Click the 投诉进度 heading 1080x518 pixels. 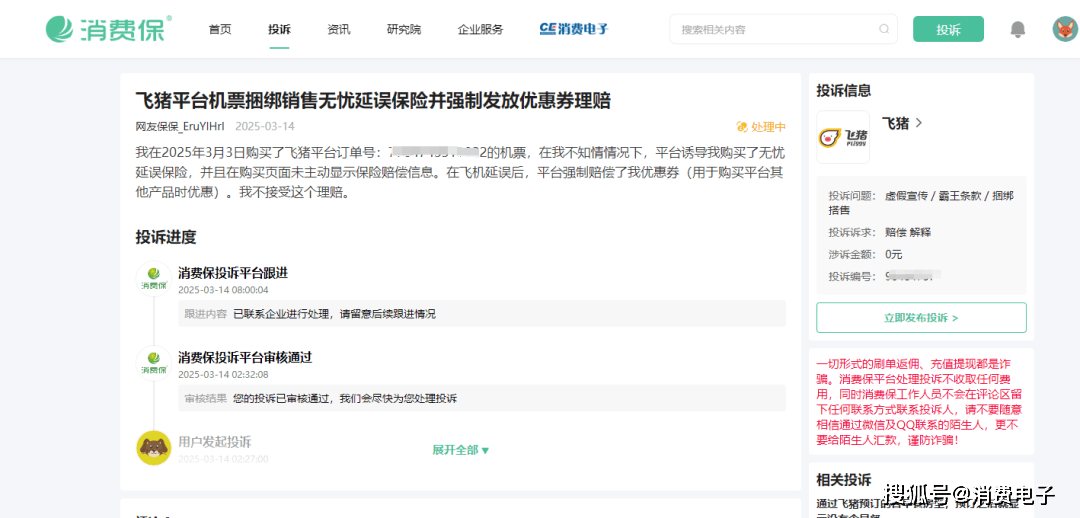click(x=166, y=237)
